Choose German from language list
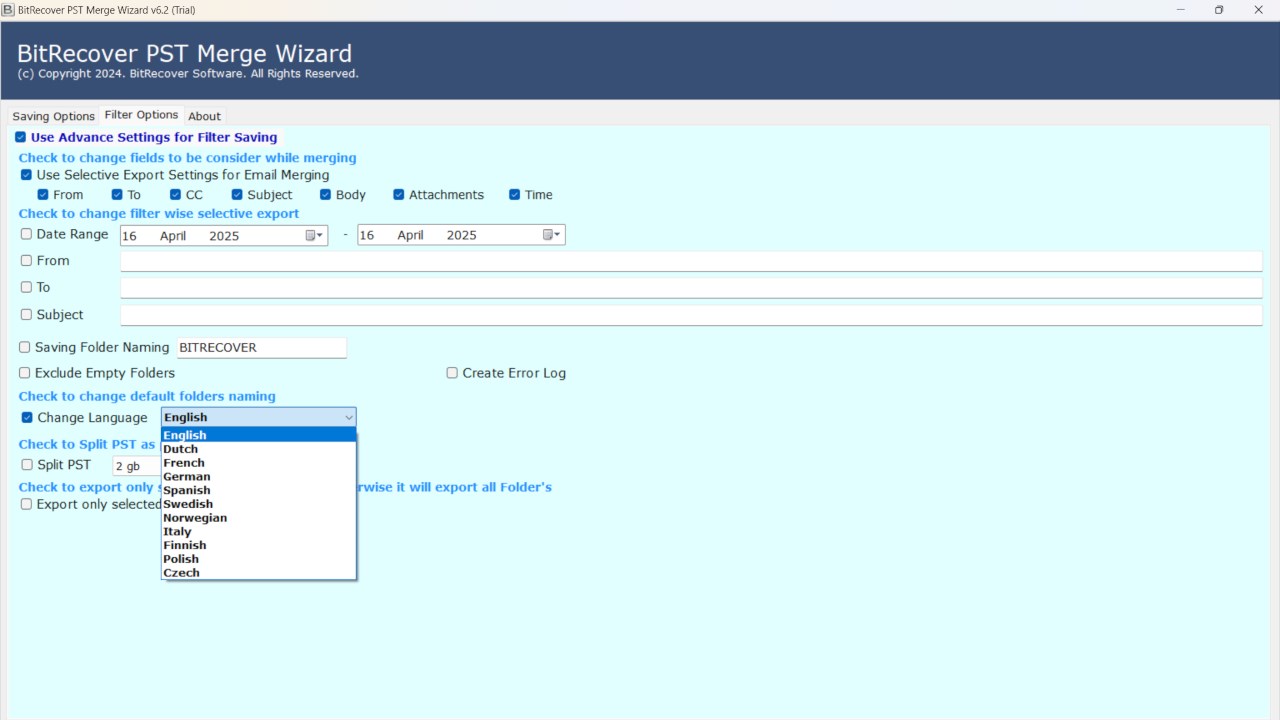Screen dimensions: 1280x720 click(x=259, y=477)
